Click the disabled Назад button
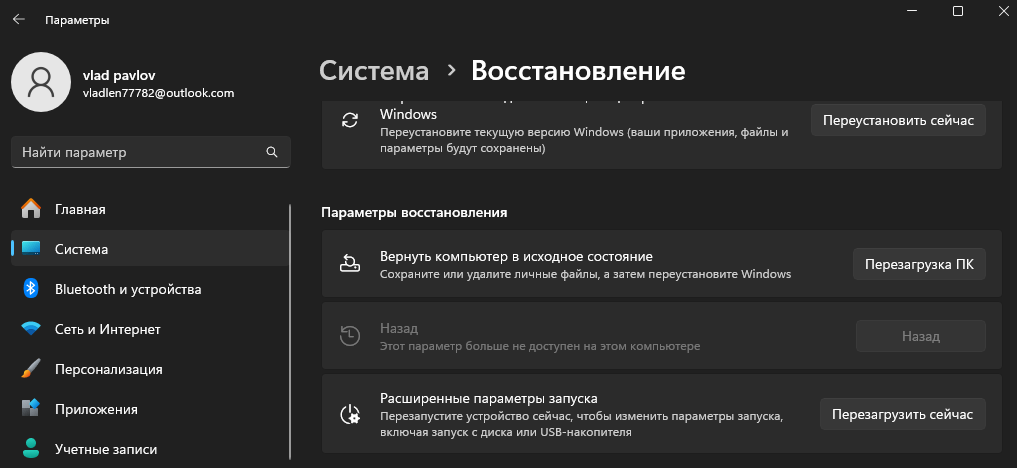Screen dimensions: 1017x468 [x=921, y=336]
